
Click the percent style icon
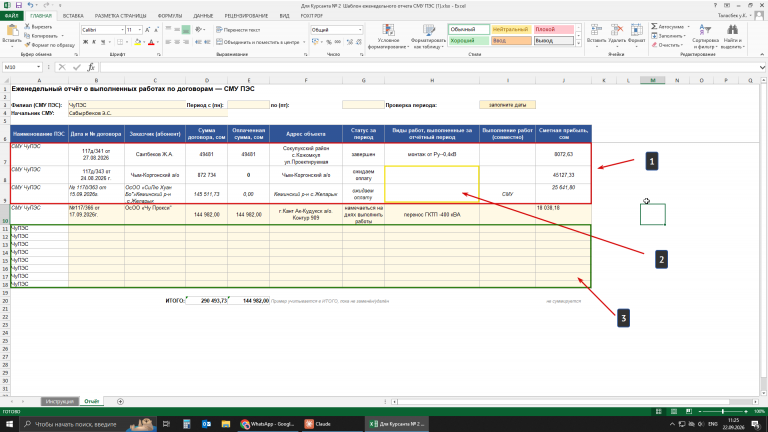point(329,42)
